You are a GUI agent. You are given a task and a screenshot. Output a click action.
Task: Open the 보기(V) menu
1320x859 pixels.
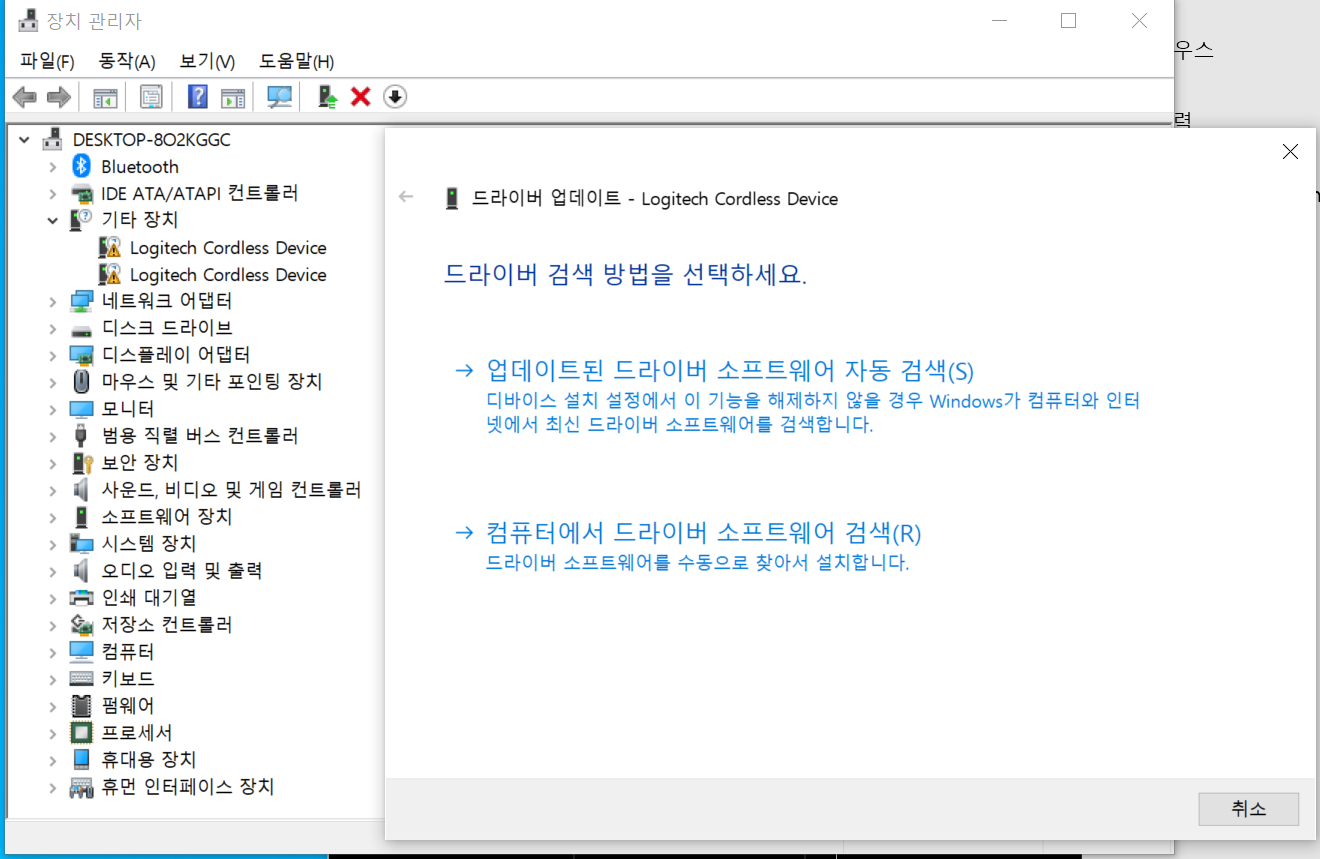[207, 61]
